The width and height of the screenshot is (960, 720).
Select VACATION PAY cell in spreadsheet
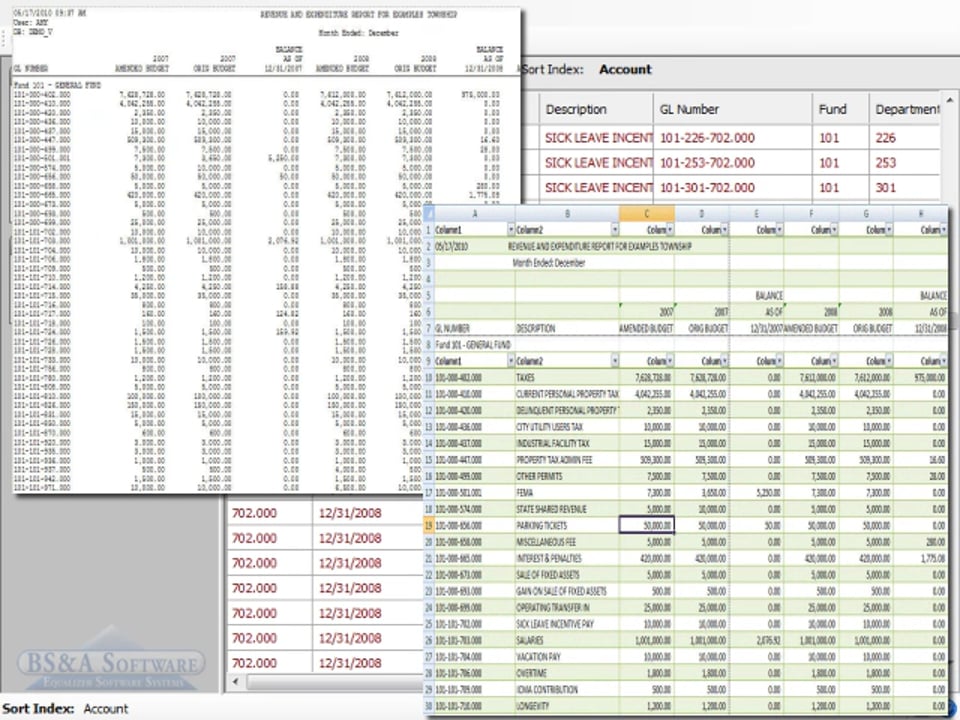point(568,657)
